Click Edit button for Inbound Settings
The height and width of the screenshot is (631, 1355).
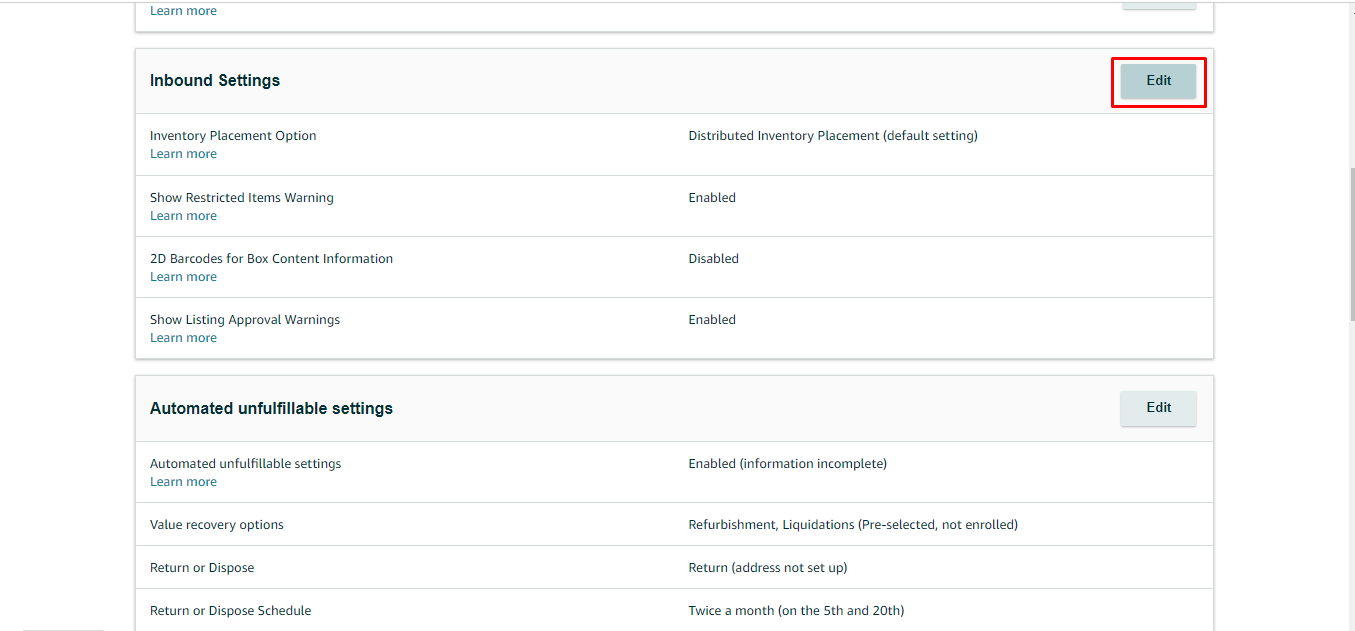(x=1158, y=81)
